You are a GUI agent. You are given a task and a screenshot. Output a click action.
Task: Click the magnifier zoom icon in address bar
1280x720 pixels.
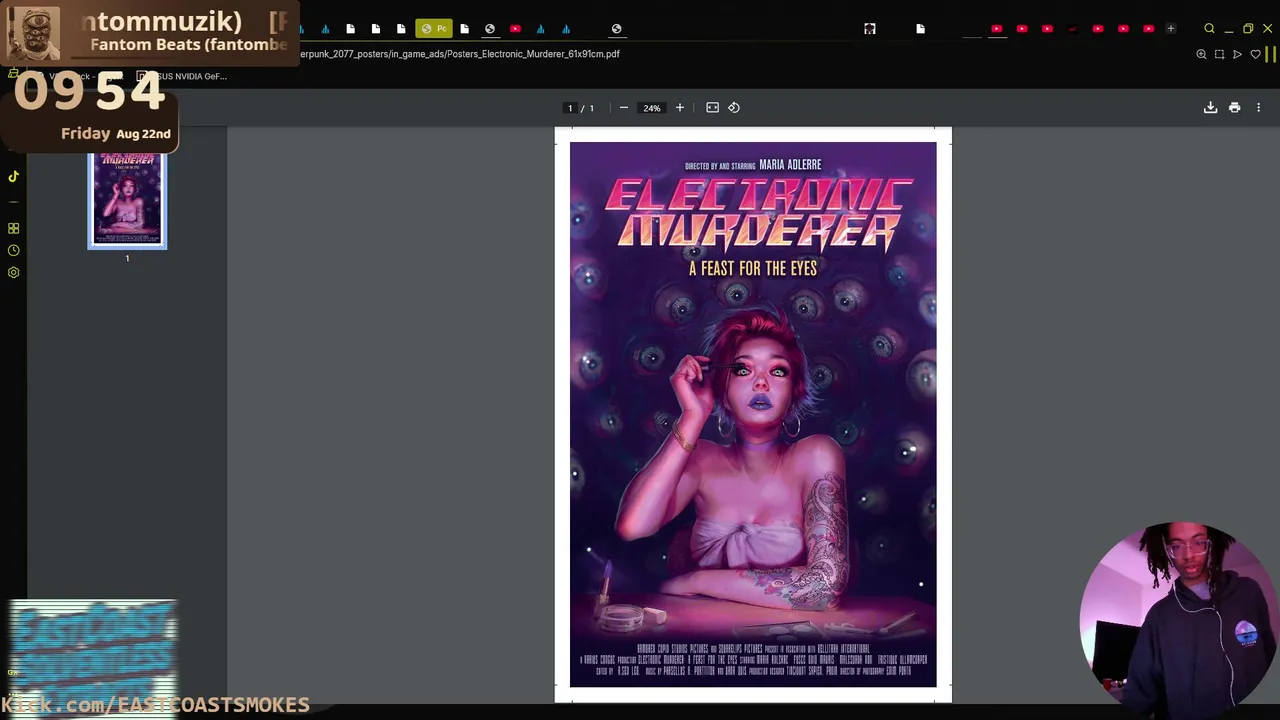click(x=1201, y=54)
